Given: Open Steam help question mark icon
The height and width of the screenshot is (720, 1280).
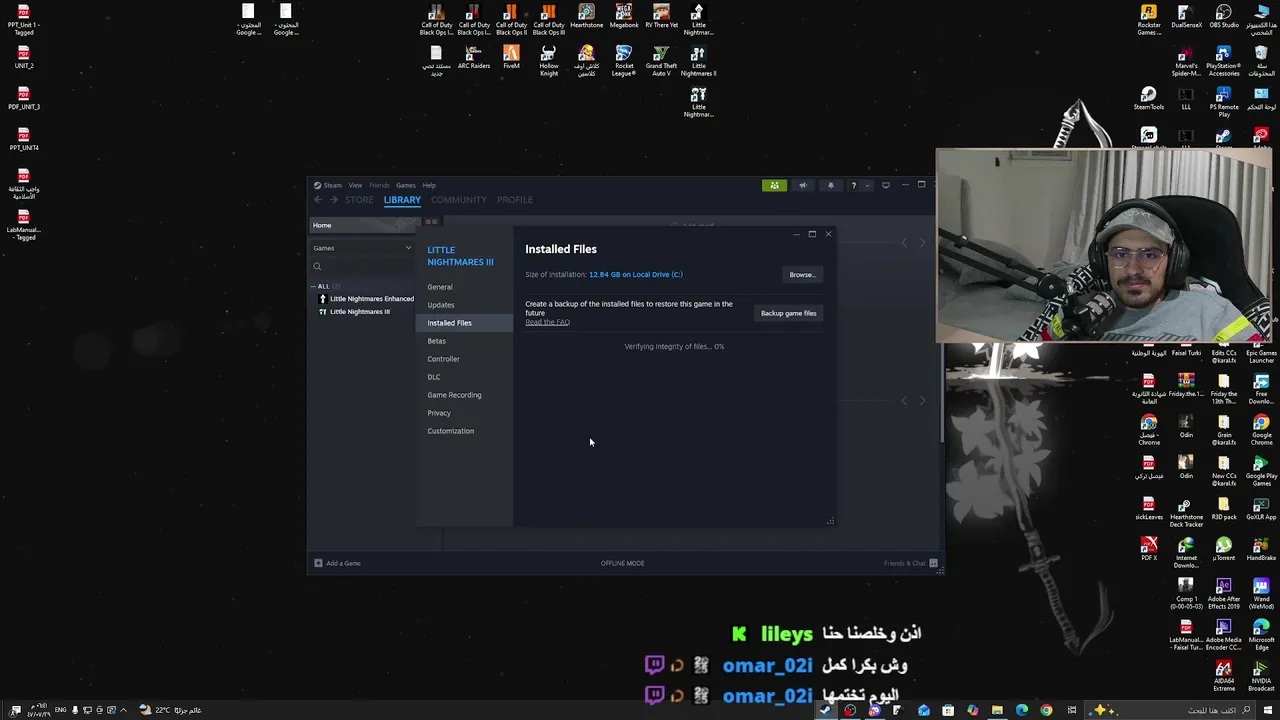Looking at the screenshot, I should 853,185.
